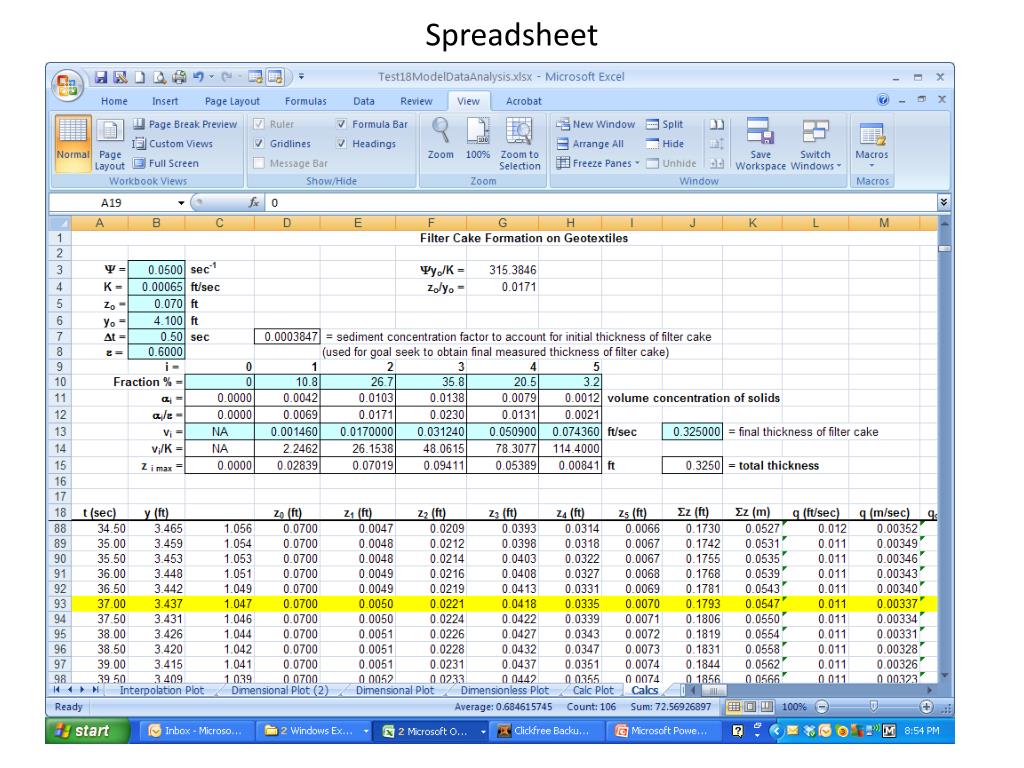The height and width of the screenshot is (768, 1024).
Task: Hide the current workbook window
Action: coord(665,144)
